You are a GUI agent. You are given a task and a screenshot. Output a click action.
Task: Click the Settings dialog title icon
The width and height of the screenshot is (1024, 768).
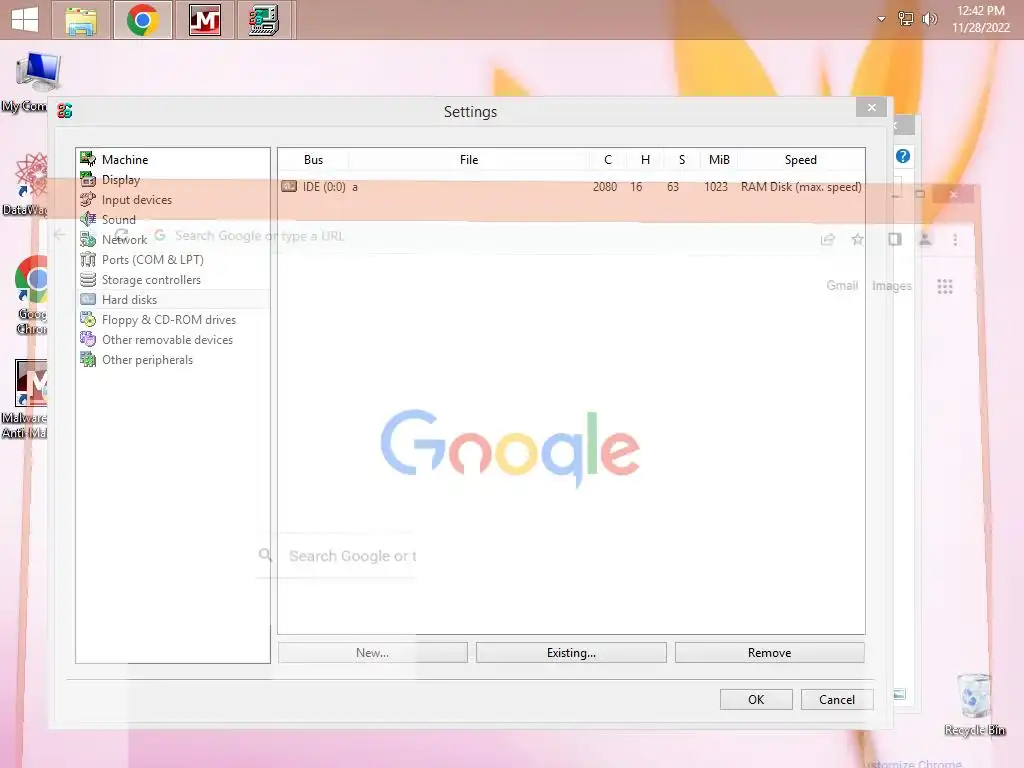65,111
